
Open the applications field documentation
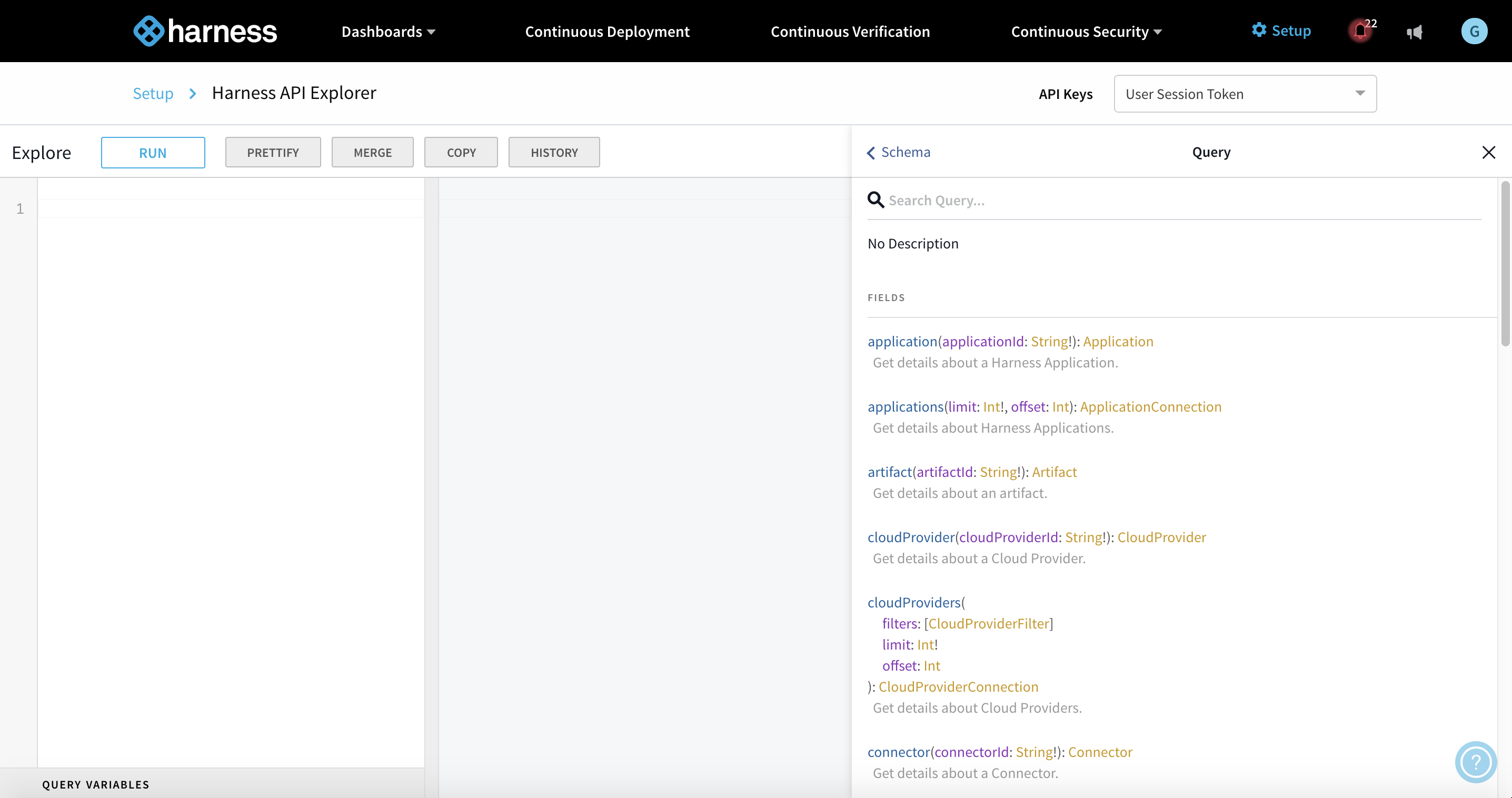pos(905,406)
